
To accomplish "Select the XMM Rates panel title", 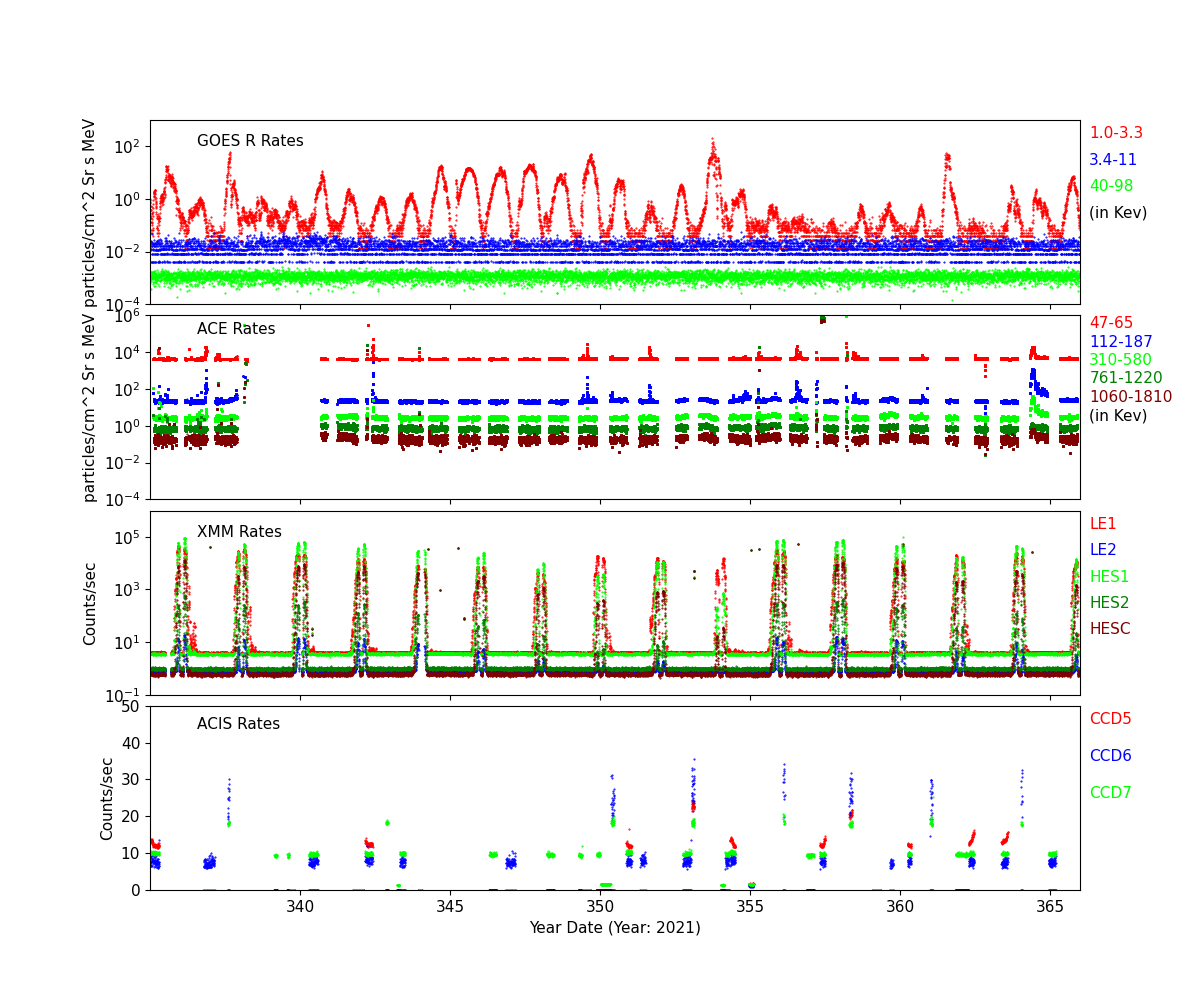I will point(239,532).
